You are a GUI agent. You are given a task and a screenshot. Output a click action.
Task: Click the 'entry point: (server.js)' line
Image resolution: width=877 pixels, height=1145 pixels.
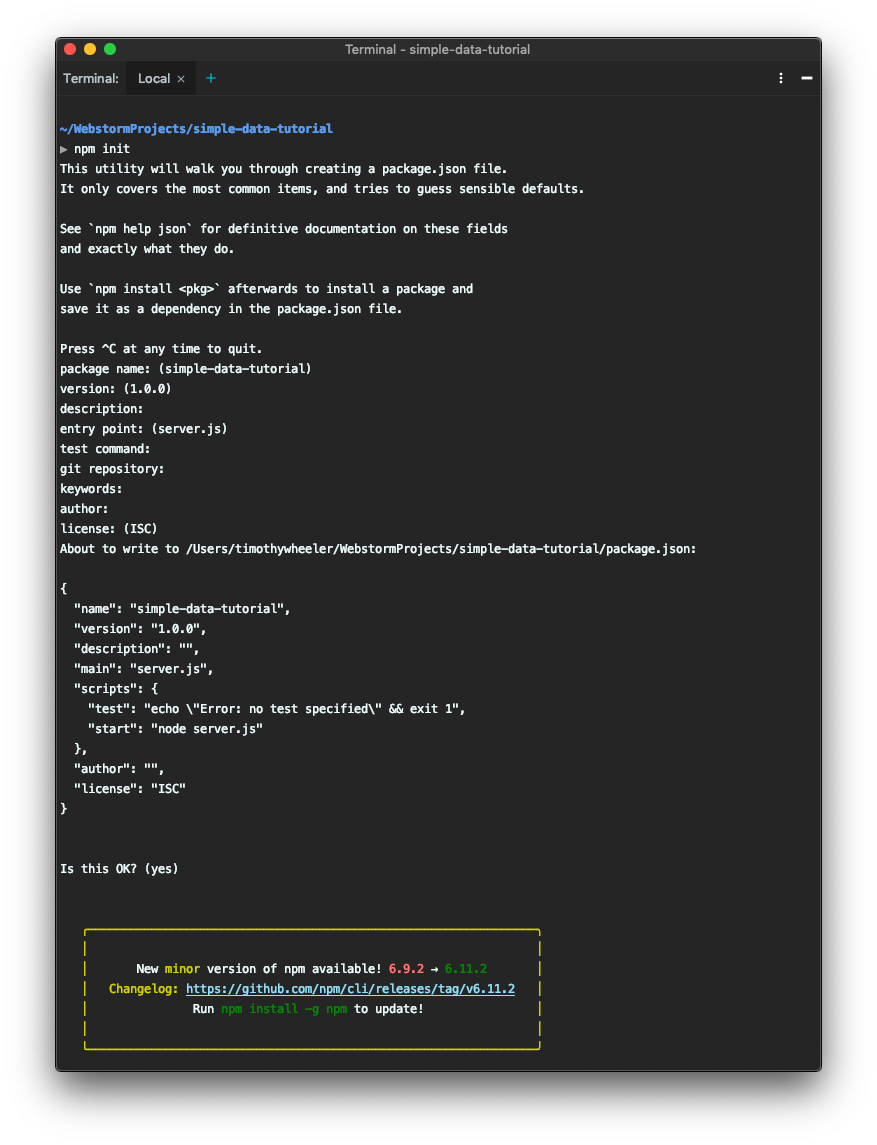[x=144, y=429]
